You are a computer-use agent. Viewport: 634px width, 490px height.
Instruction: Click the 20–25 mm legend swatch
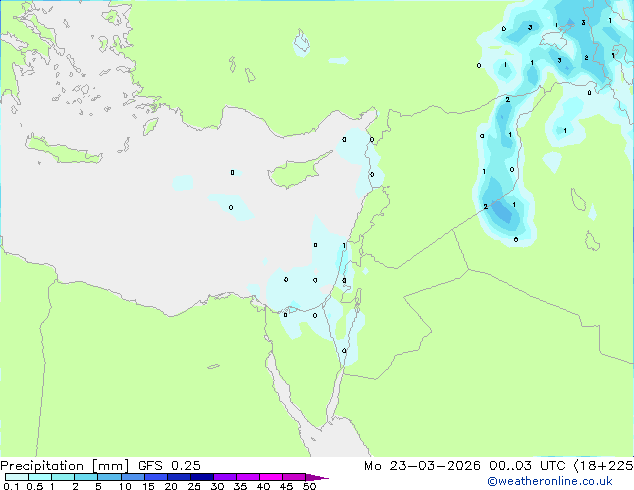coord(179,477)
